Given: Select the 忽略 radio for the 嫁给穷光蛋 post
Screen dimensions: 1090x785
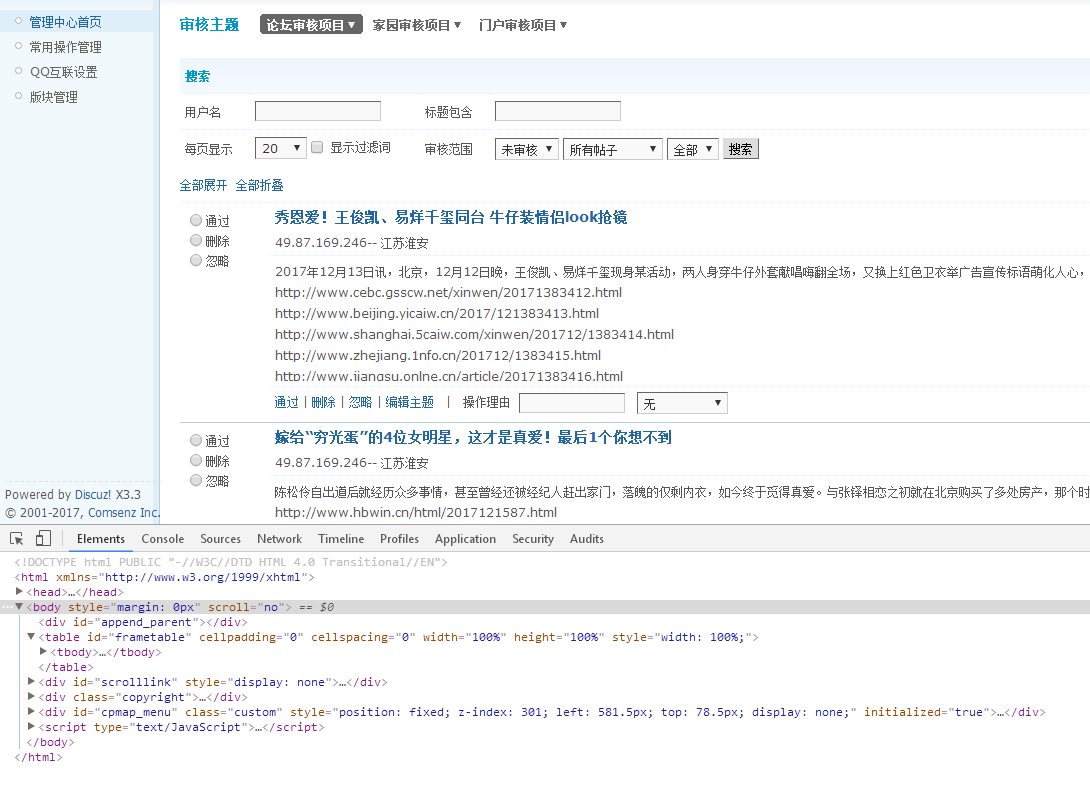Looking at the screenshot, I should (196, 480).
